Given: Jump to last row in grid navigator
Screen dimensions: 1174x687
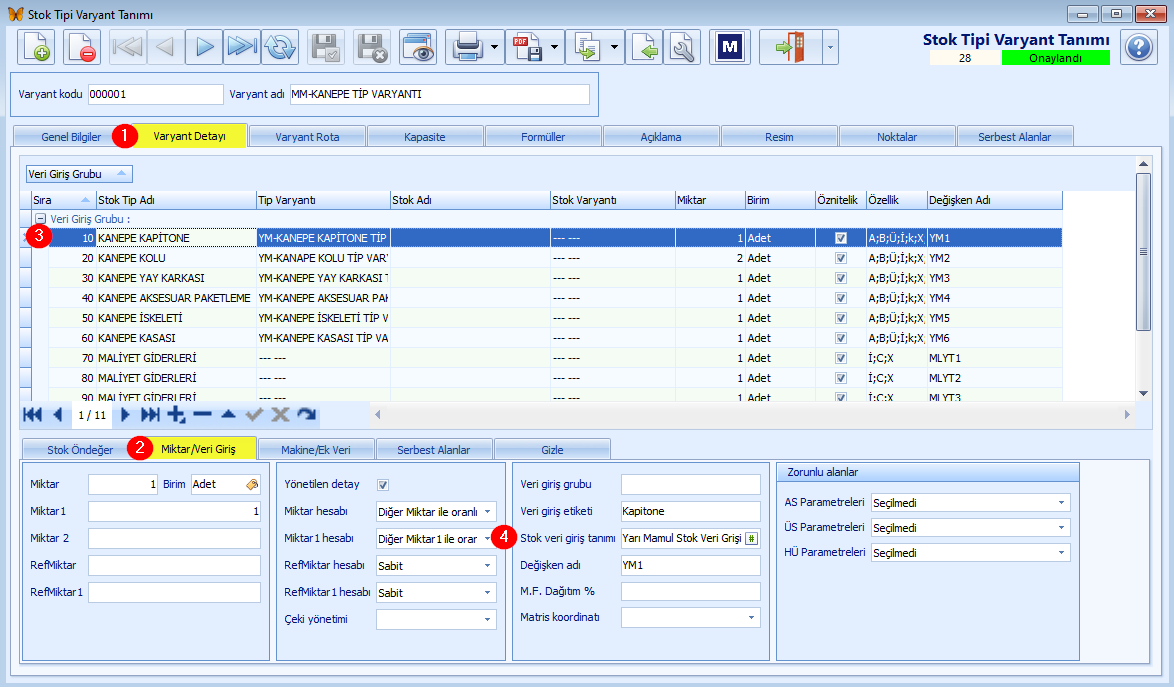Looking at the screenshot, I should coord(150,415).
